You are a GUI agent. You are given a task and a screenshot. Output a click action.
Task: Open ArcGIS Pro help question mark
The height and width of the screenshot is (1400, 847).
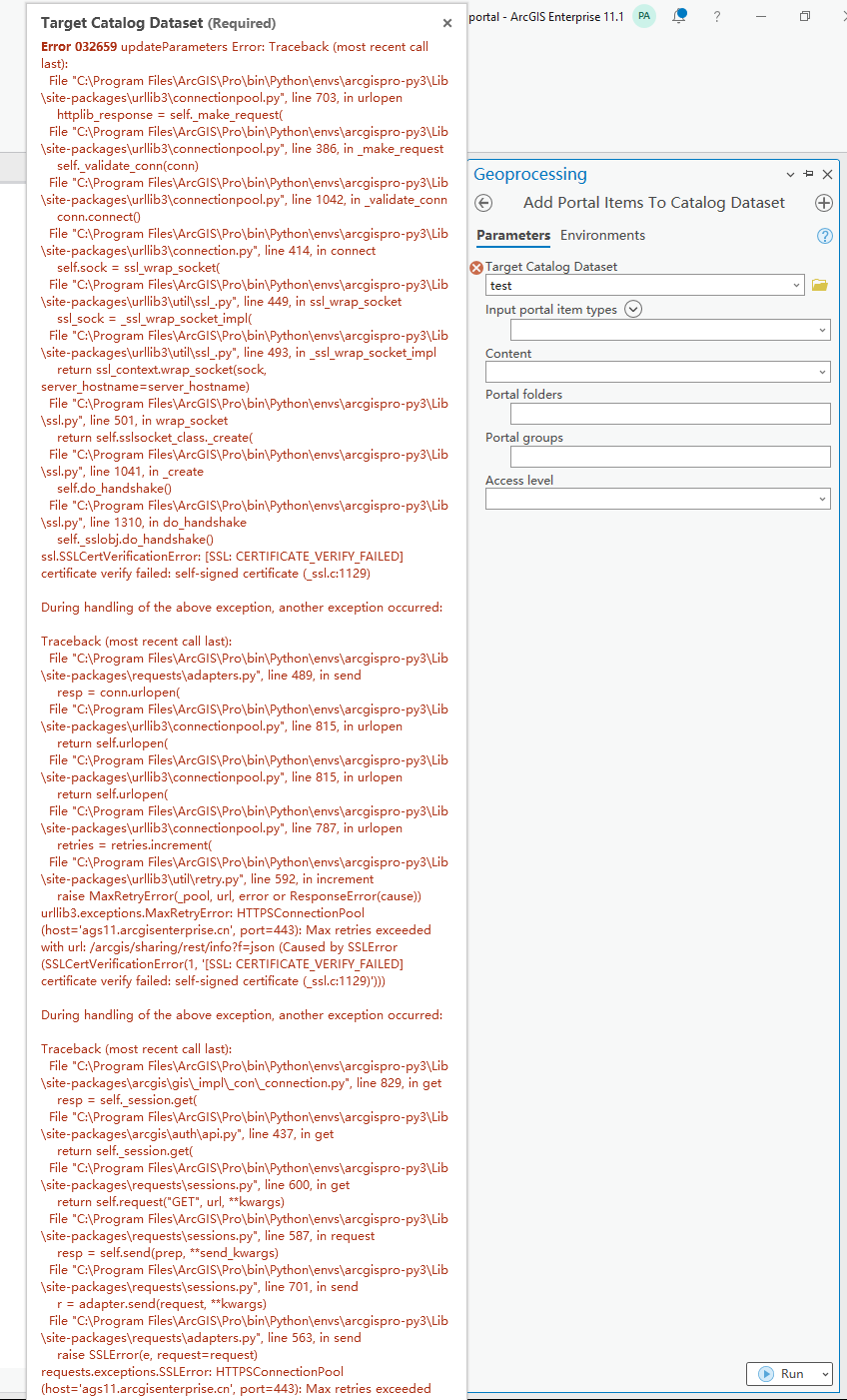click(717, 17)
